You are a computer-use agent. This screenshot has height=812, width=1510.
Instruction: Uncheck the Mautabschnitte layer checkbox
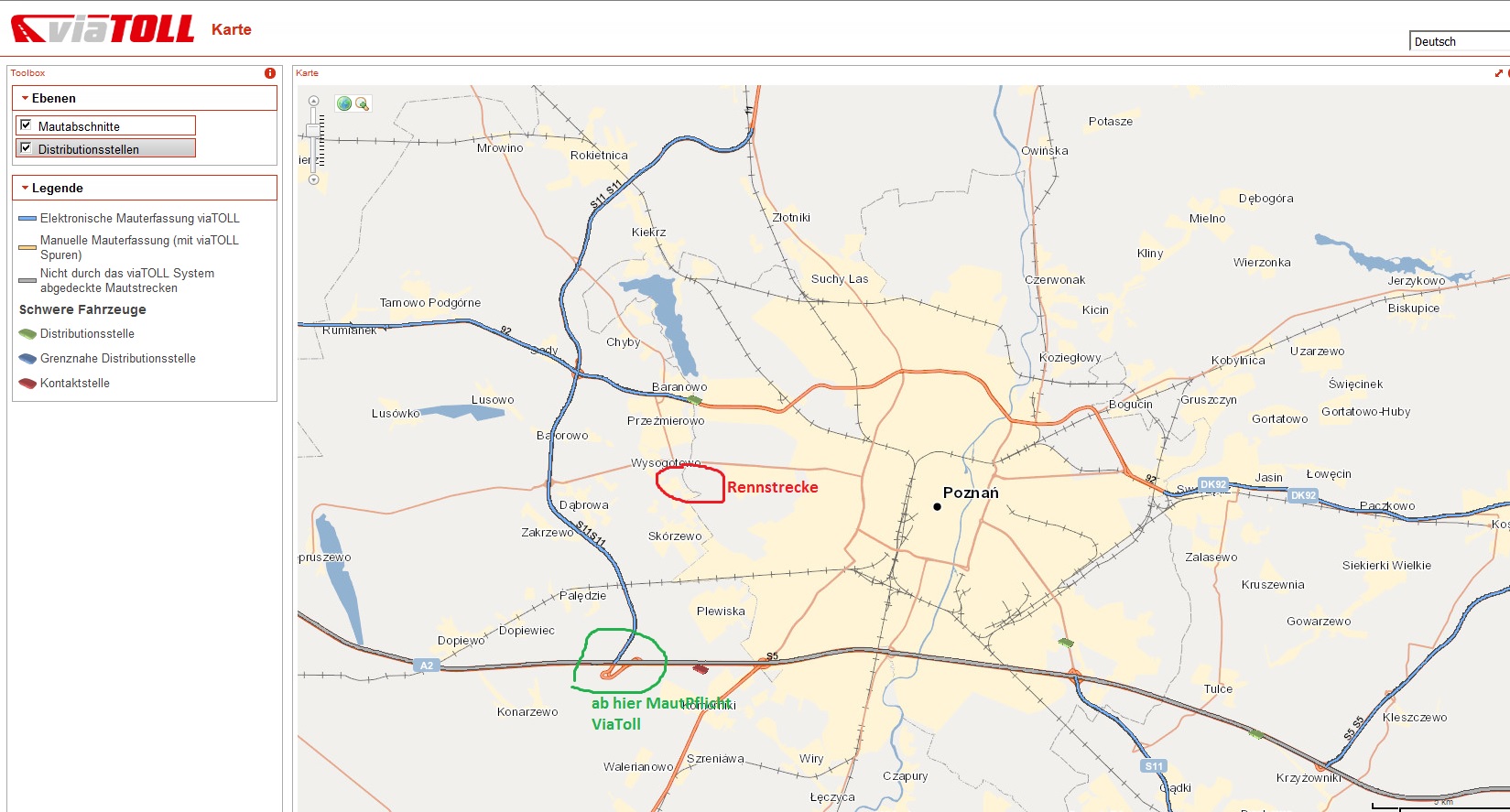(27, 125)
